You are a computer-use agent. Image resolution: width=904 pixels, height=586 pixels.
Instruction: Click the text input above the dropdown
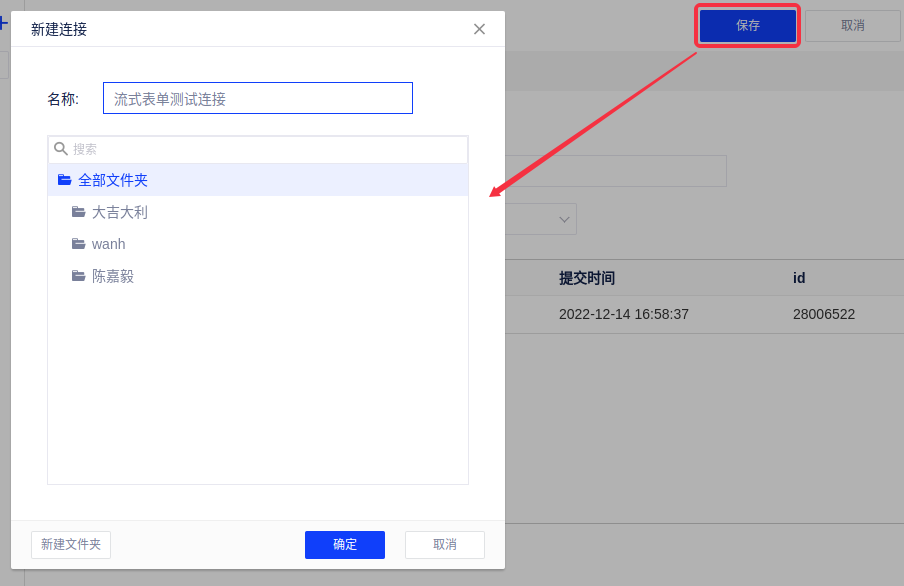click(615, 171)
